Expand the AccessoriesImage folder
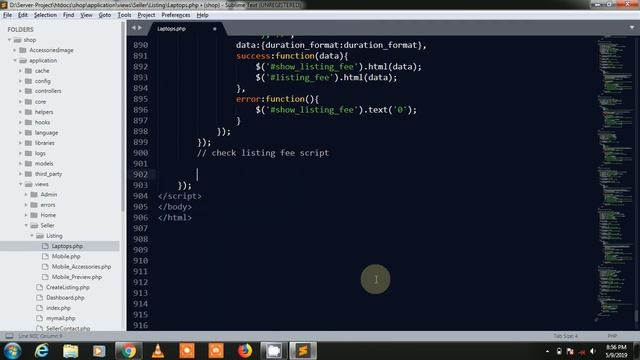Image resolution: width=640 pixels, height=360 pixels. pos(15,50)
